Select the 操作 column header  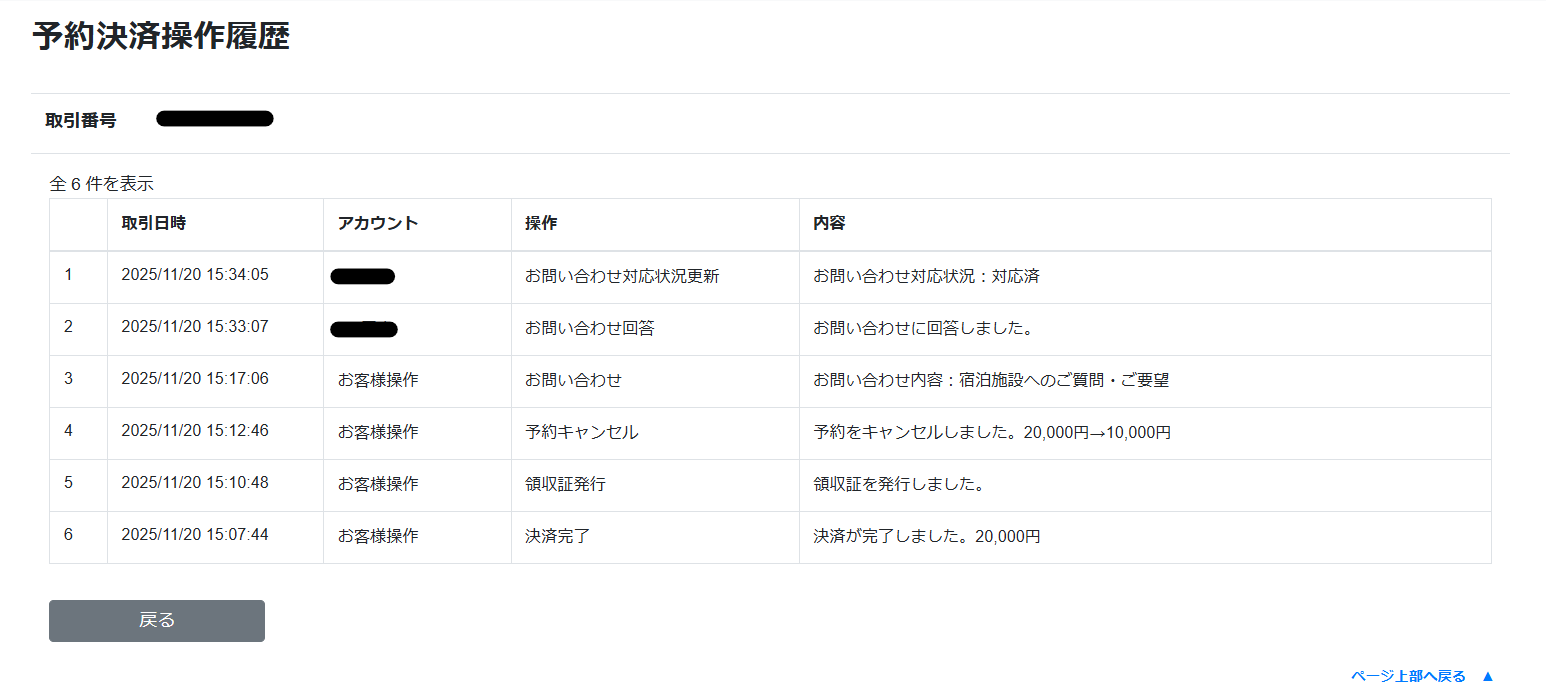[540, 223]
